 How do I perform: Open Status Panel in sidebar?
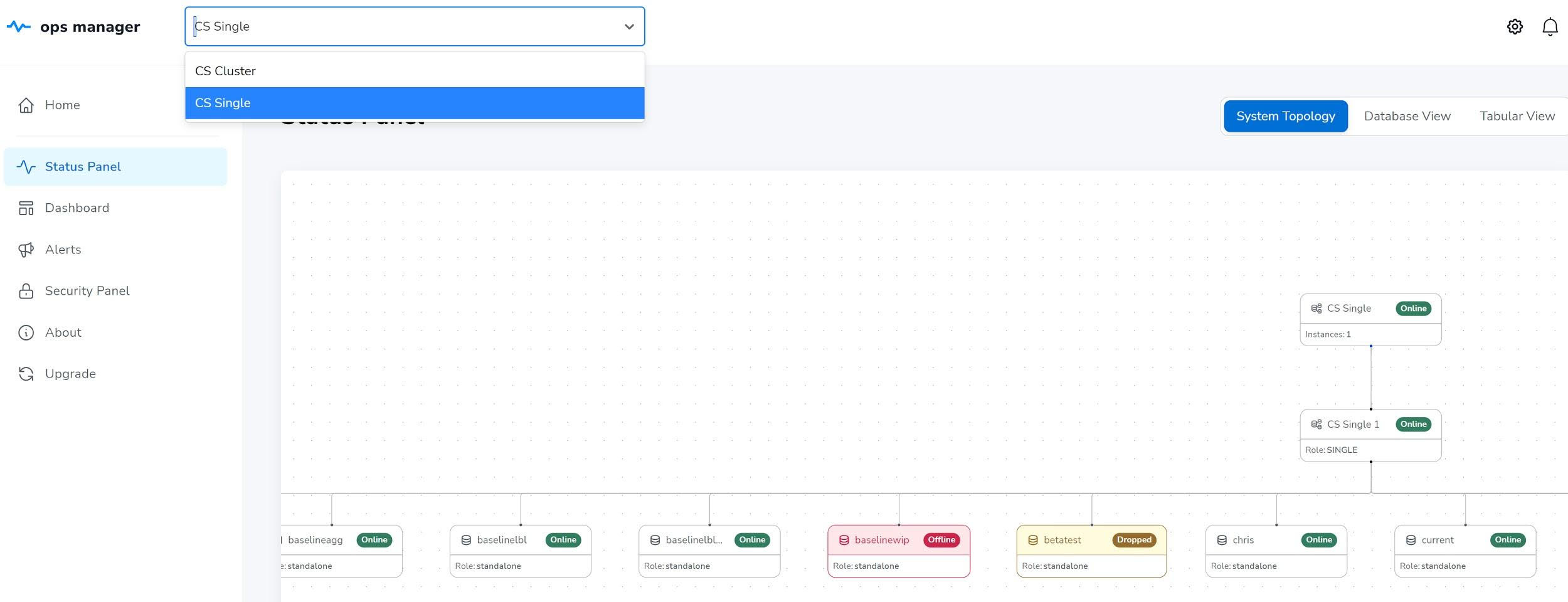115,166
